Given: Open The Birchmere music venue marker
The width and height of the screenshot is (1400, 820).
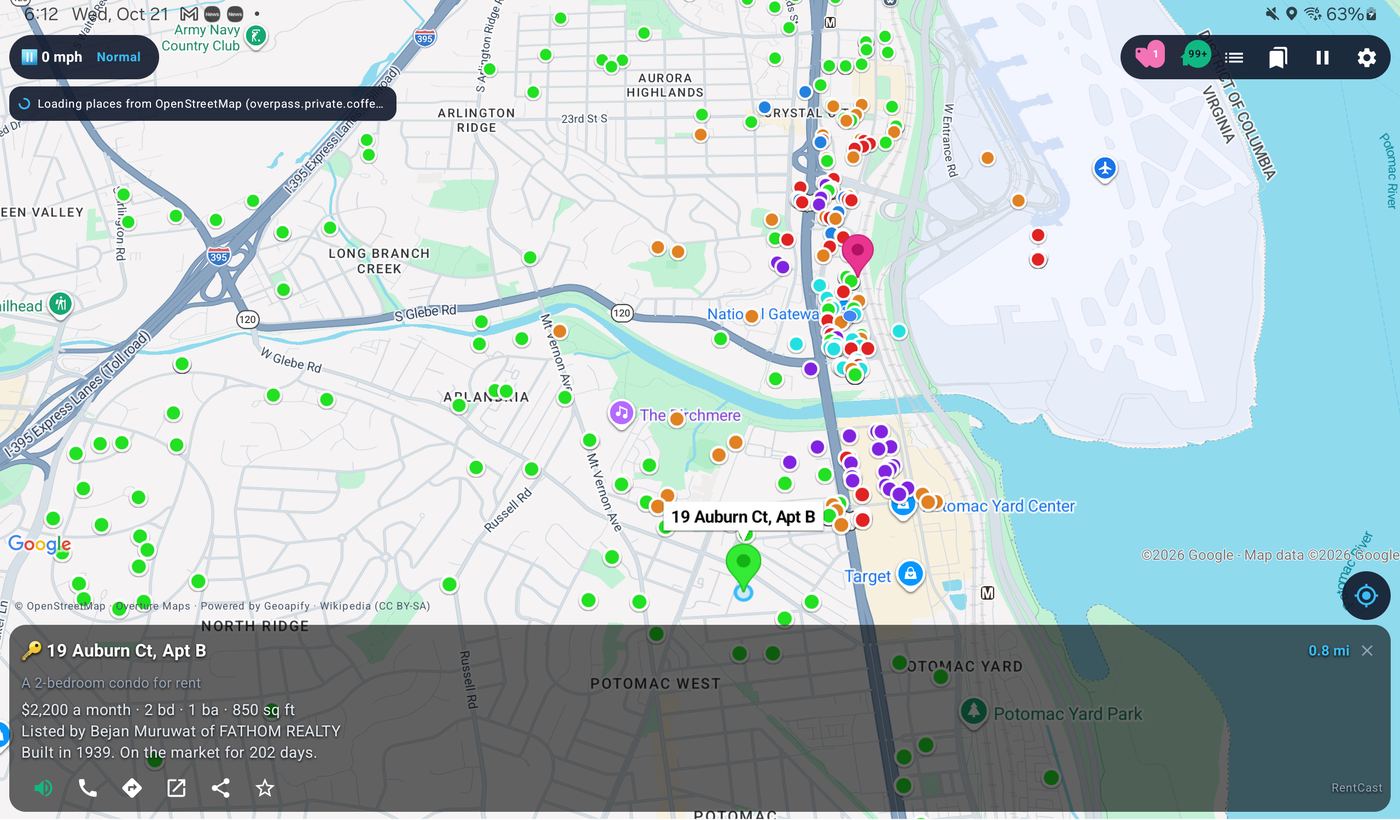Looking at the screenshot, I should 622,413.
